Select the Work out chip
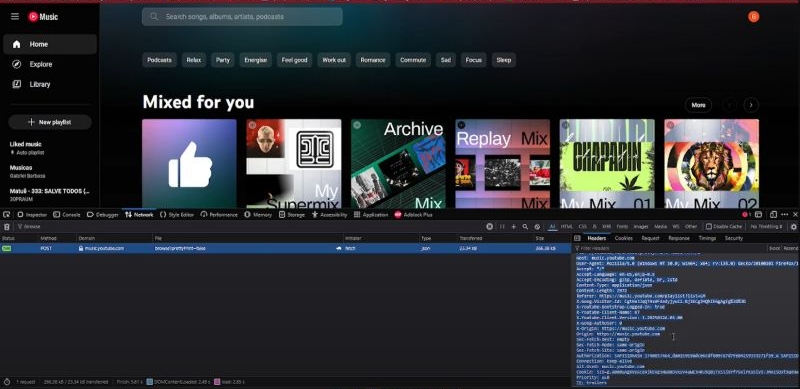Screen dimensions: 800x389 click(x=334, y=60)
